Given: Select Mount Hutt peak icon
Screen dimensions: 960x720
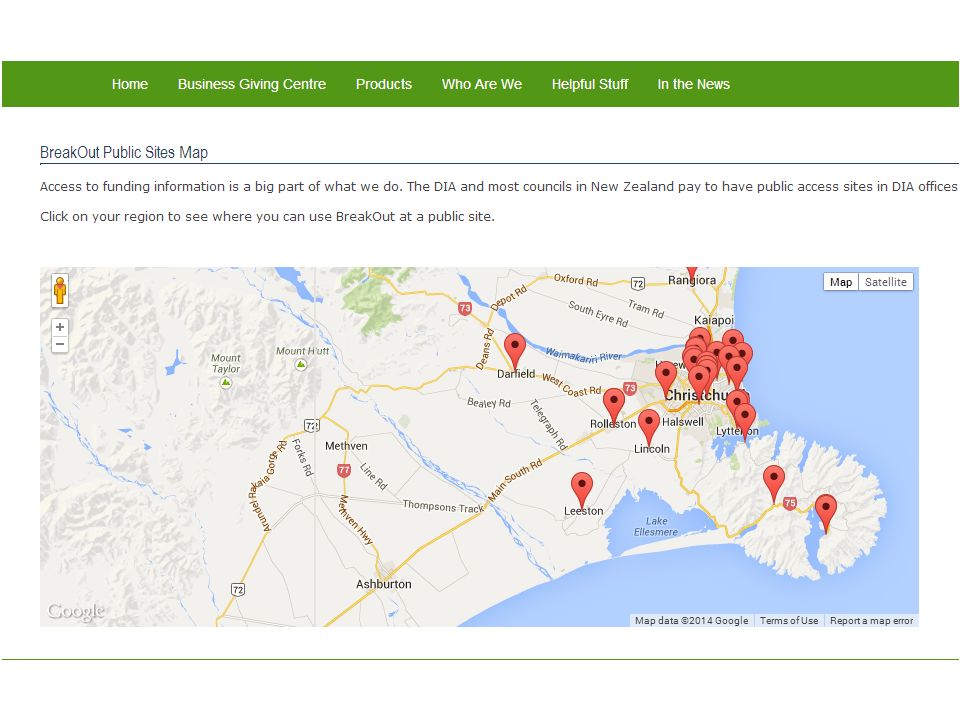Looking at the screenshot, I should pos(301,365).
